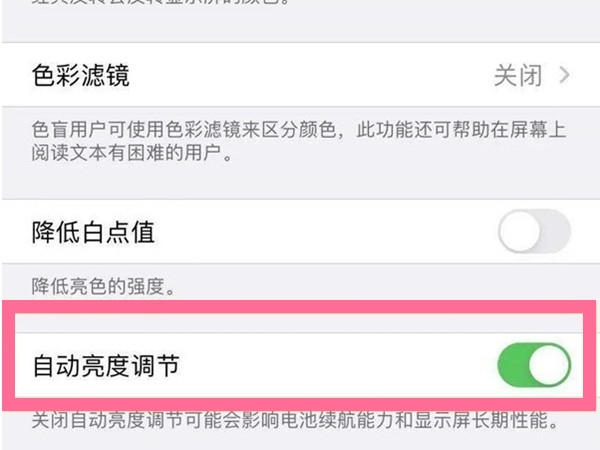Image resolution: width=600 pixels, height=450 pixels.
Task: Click the green track of 自动亮度调节 switch
Action: [x=513, y=367]
